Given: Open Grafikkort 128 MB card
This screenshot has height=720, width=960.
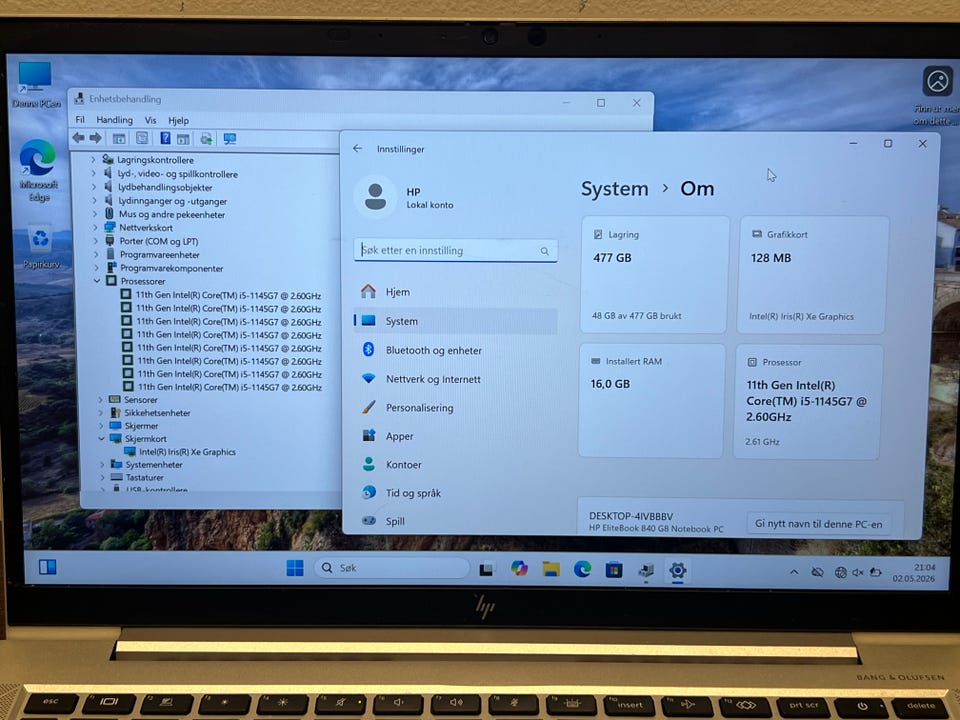Looking at the screenshot, I should tap(812, 275).
